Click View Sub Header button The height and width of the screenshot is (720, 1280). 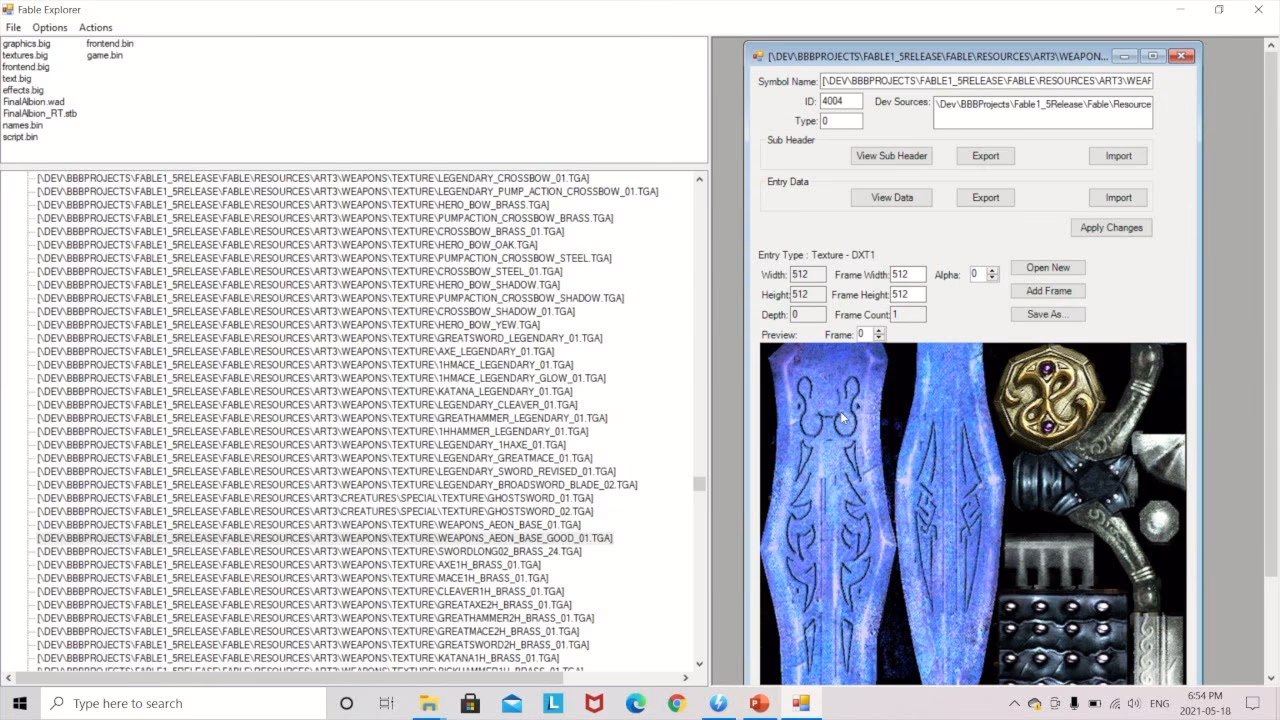coord(892,156)
